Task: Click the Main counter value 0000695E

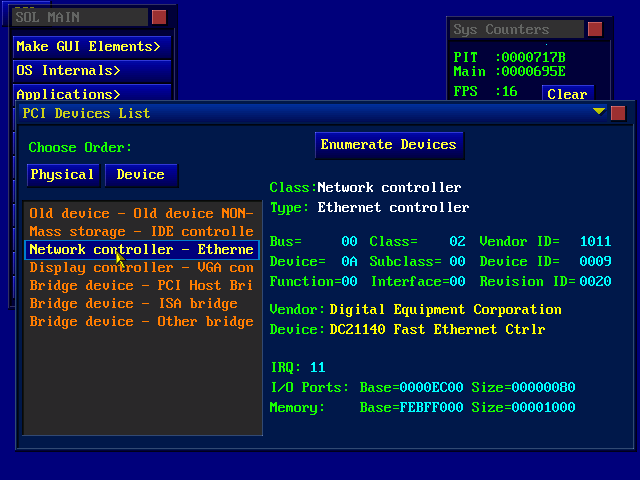Action: click(533, 71)
